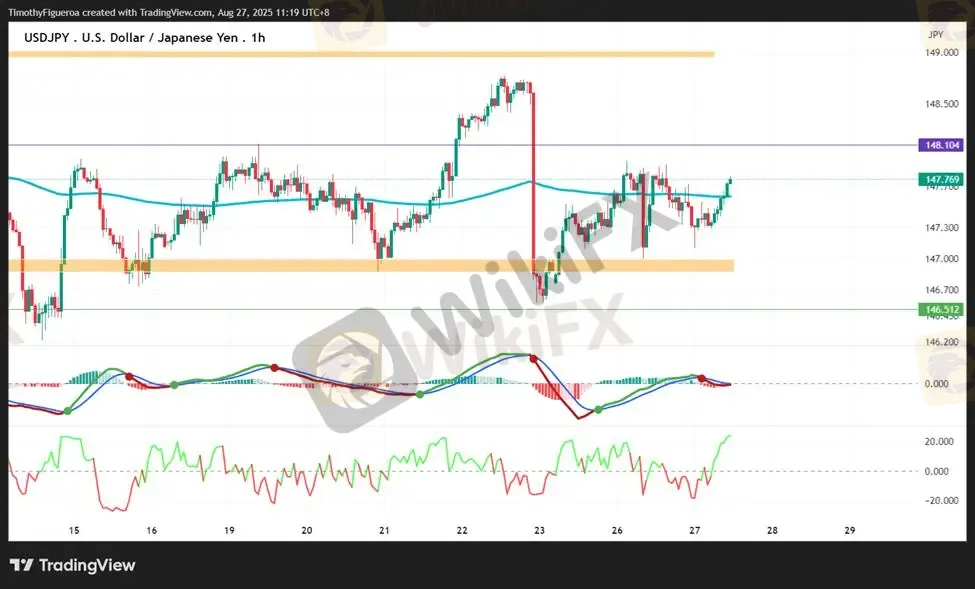975x589 pixels.
Task: Click the upper orange resistance band near 149.000
Action: (361, 55)
